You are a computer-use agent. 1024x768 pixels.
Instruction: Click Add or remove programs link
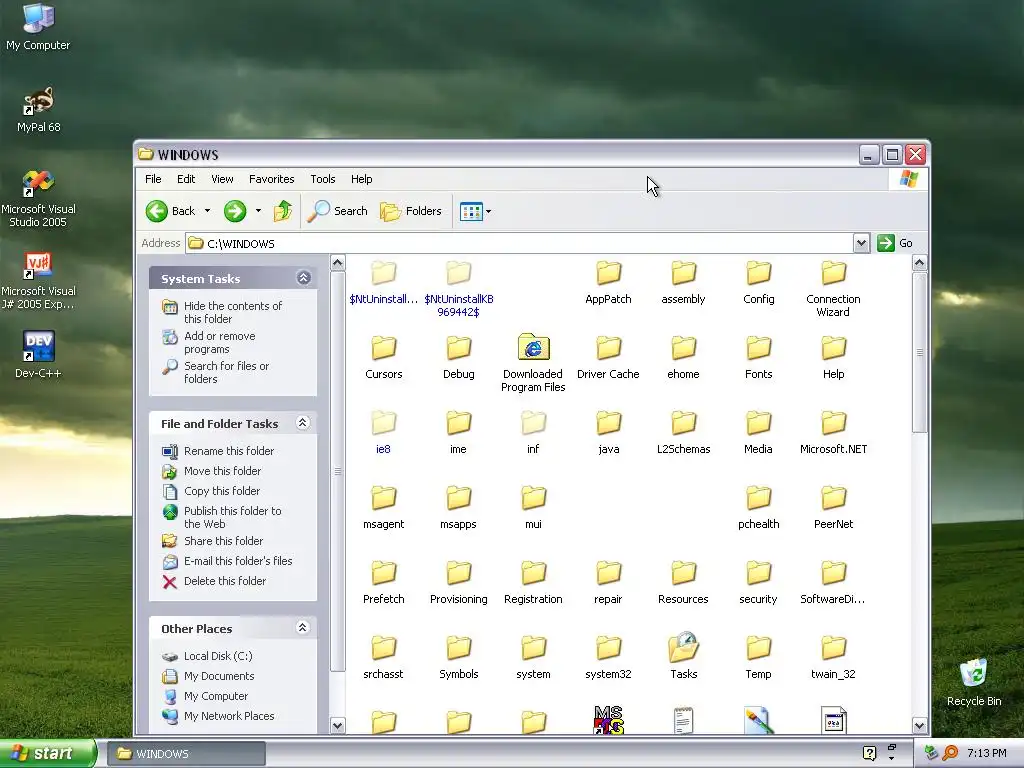210,342
